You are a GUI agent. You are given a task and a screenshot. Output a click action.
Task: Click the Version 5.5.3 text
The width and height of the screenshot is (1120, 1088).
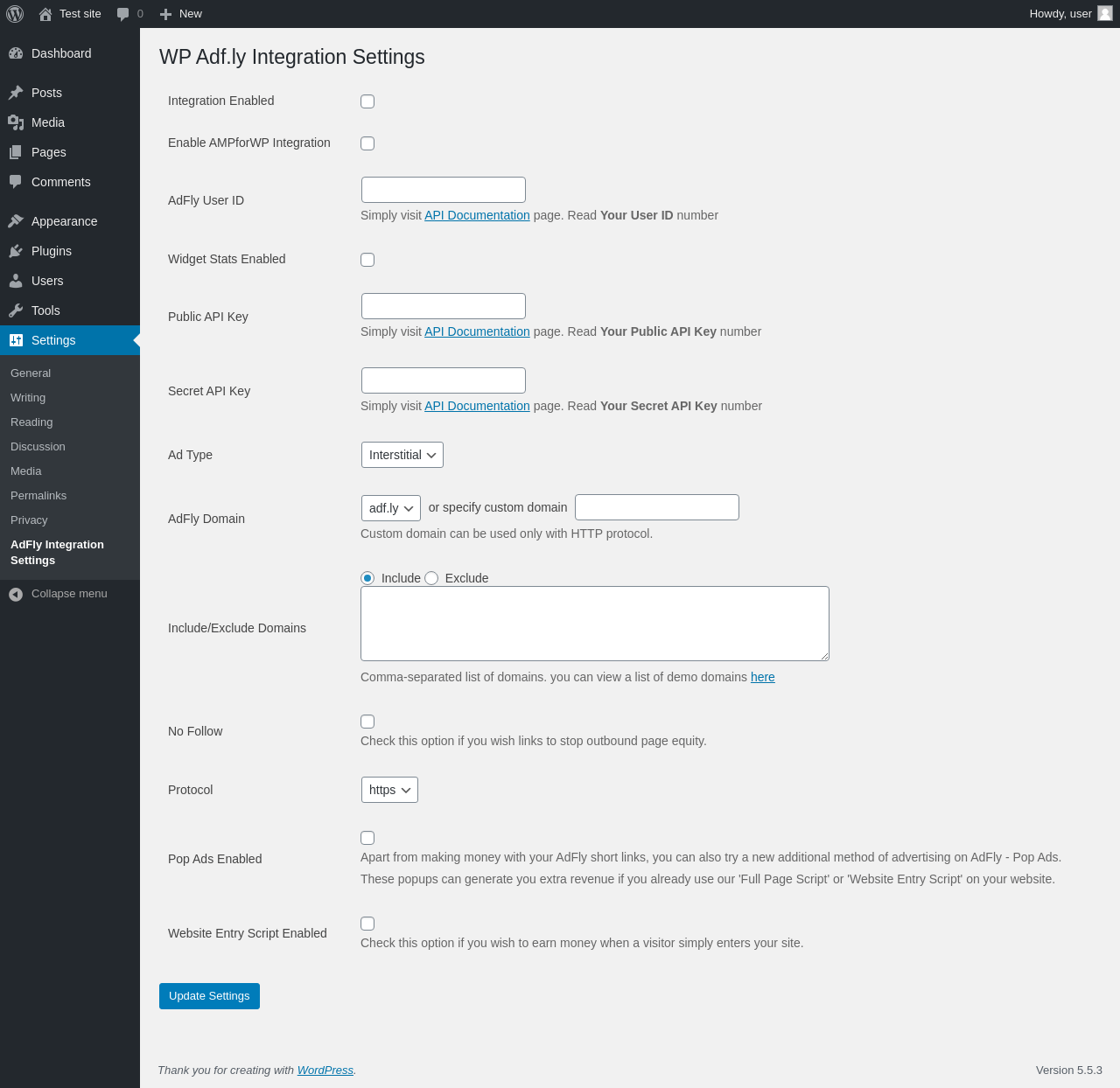click(x=1069, y=1071)
